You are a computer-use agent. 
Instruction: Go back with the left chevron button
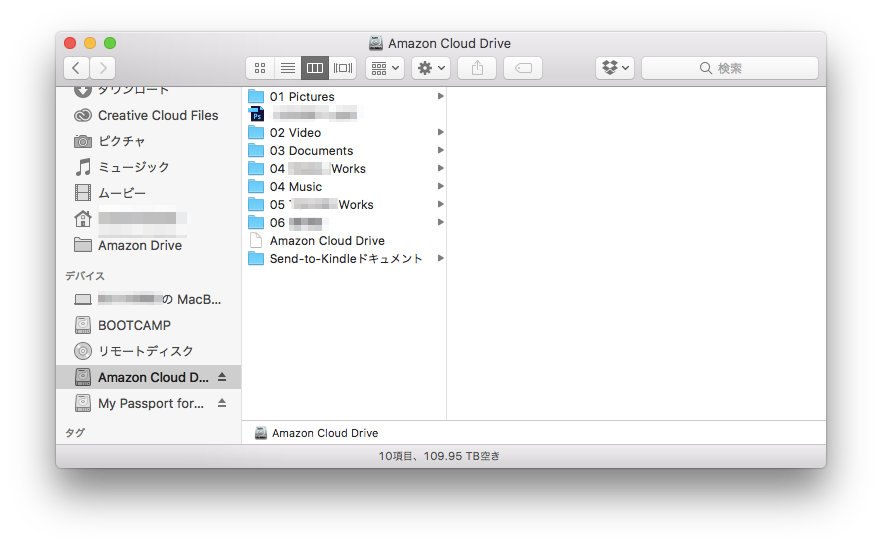pyautogui.click(x=76, y=68)
